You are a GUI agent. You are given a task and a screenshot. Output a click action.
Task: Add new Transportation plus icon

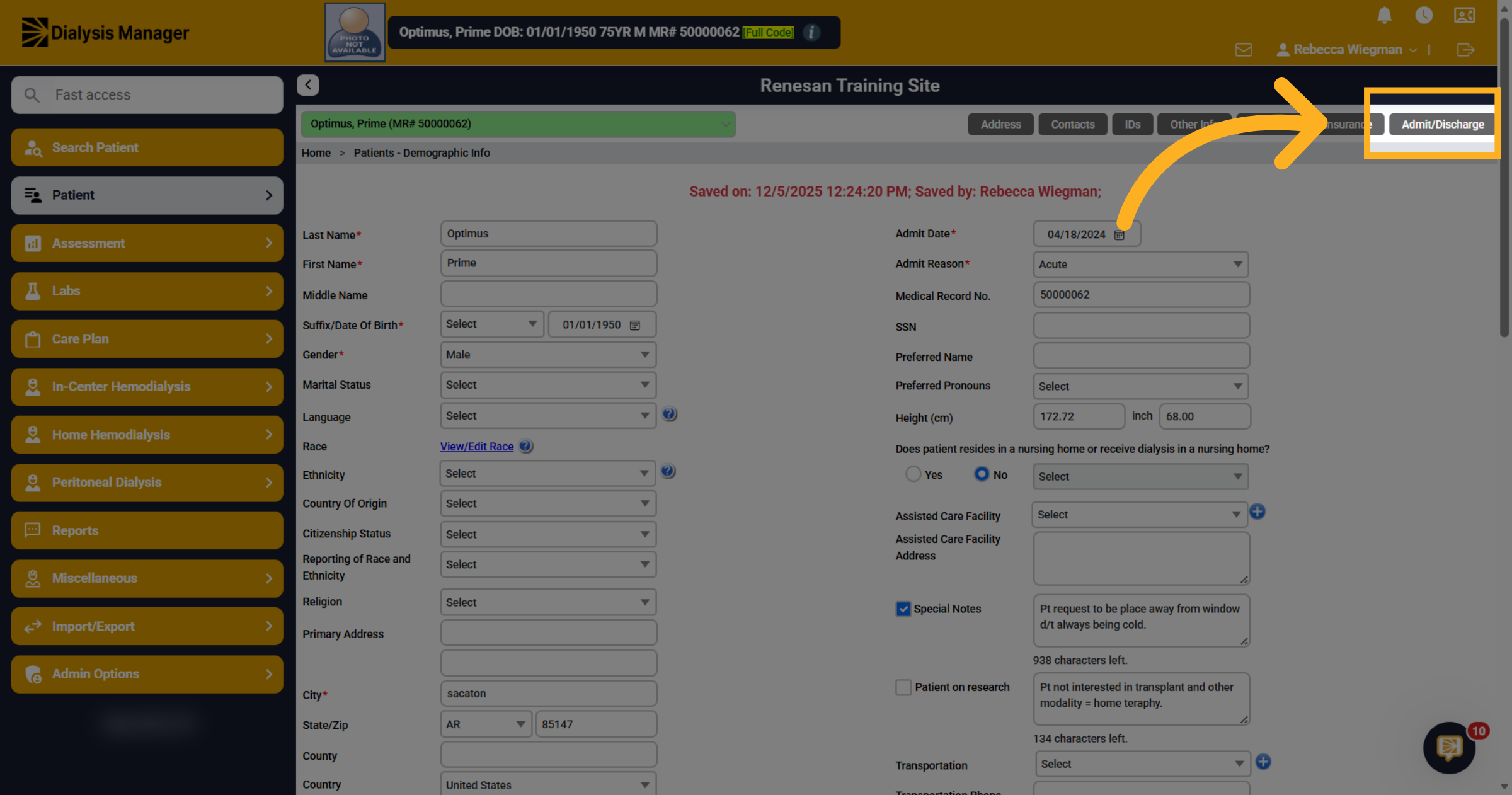pos(1263,762)
